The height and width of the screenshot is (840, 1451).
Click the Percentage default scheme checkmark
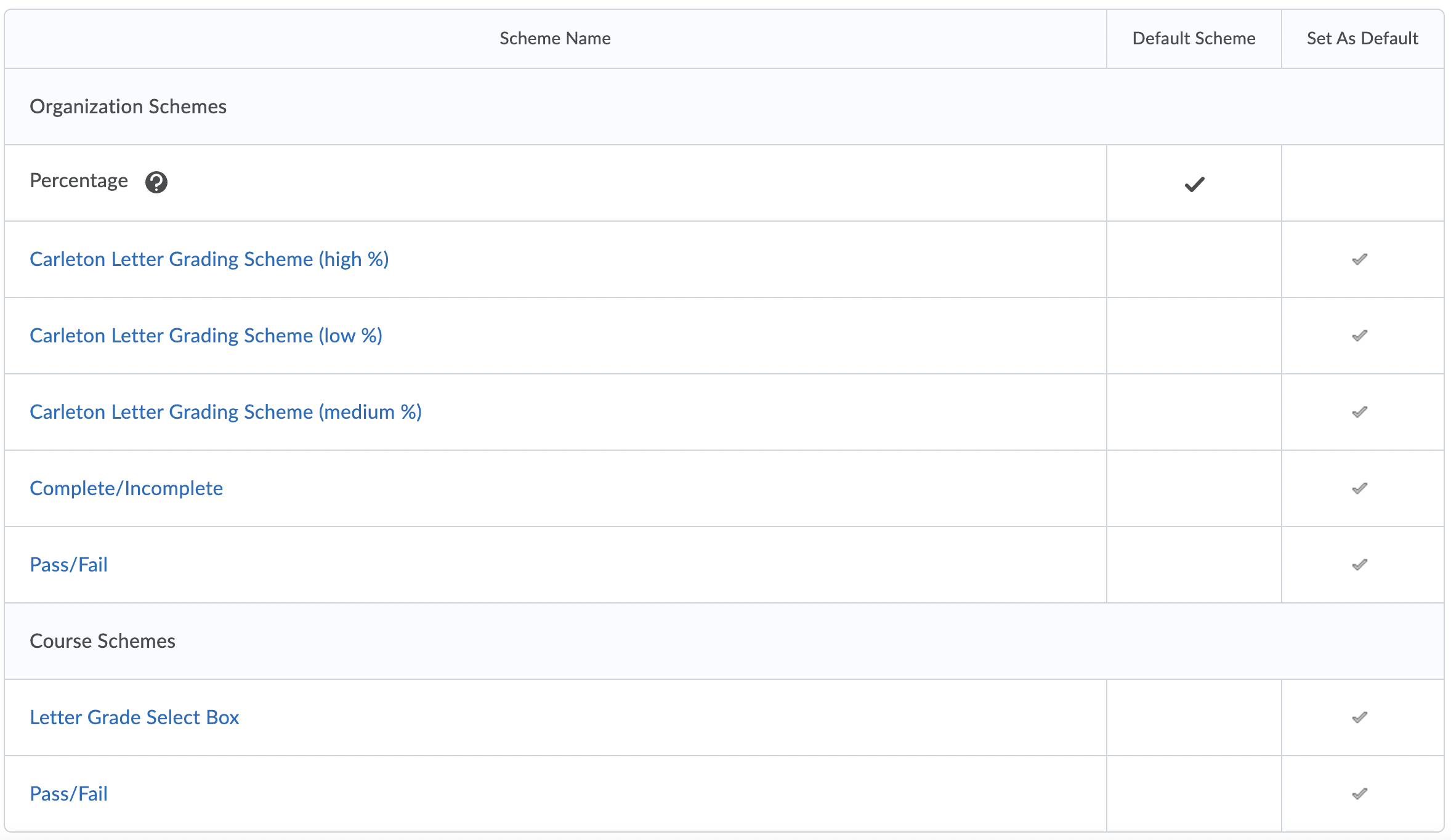click(1194, 184)
